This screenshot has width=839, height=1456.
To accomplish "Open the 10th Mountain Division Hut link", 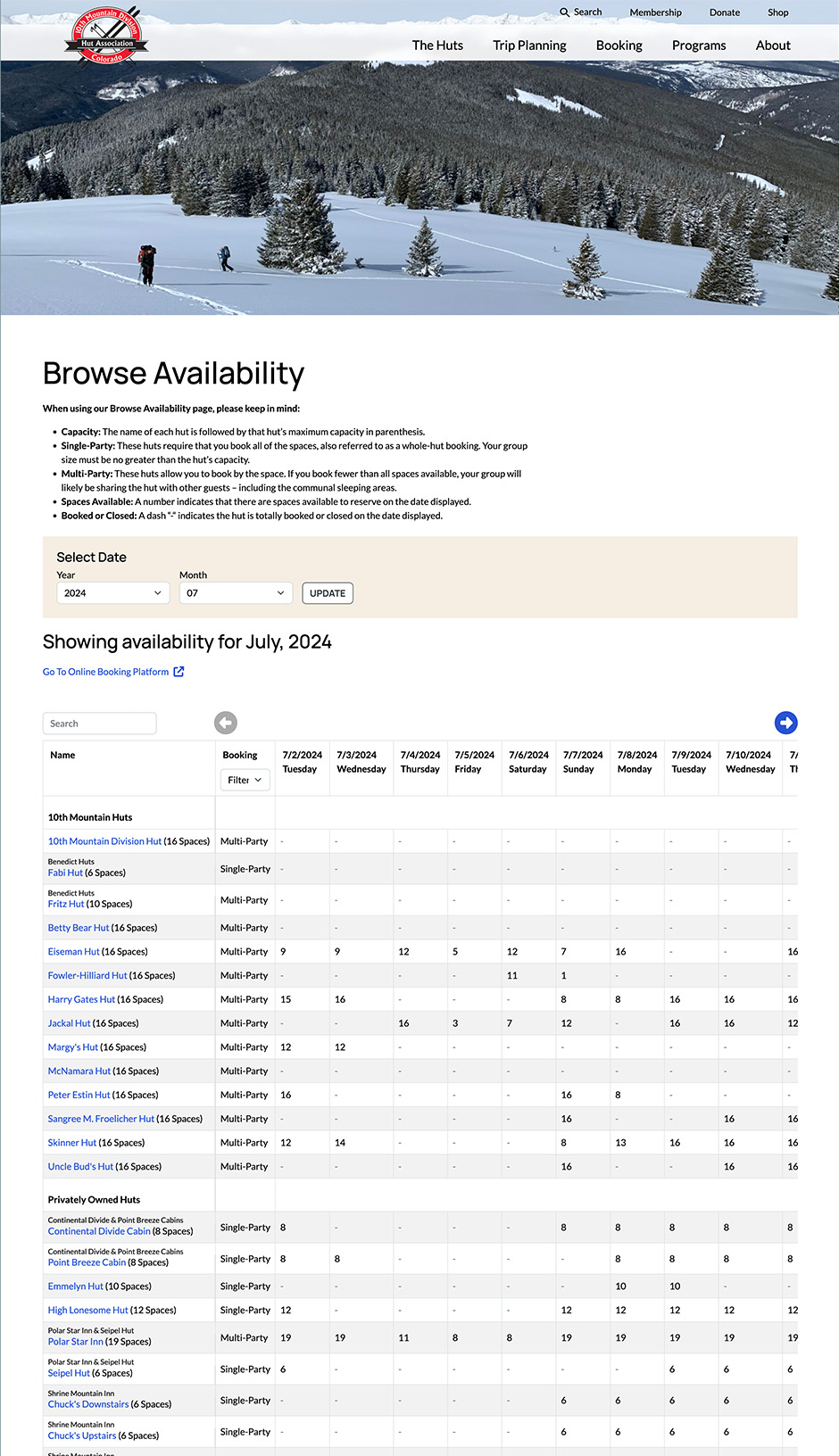I will [104, 841].
